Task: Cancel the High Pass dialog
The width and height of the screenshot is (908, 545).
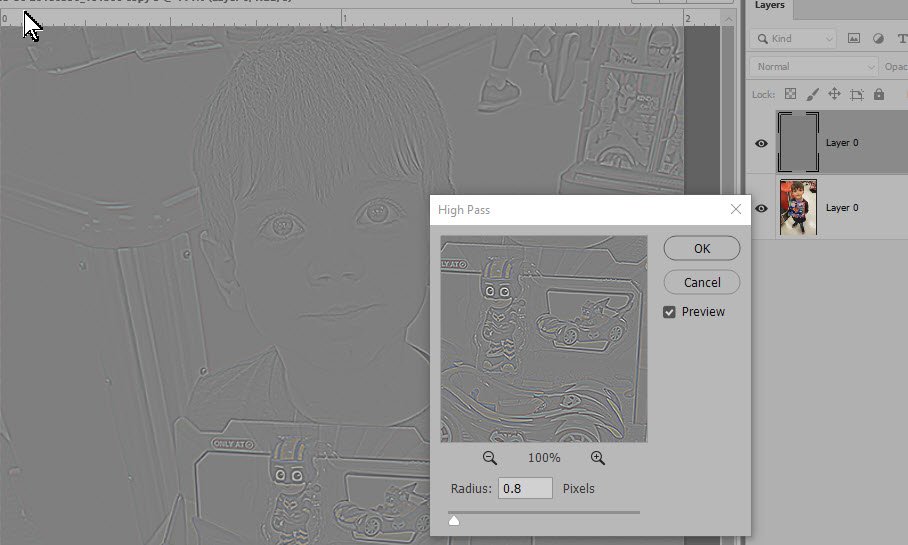Action: tap(701, 282)
